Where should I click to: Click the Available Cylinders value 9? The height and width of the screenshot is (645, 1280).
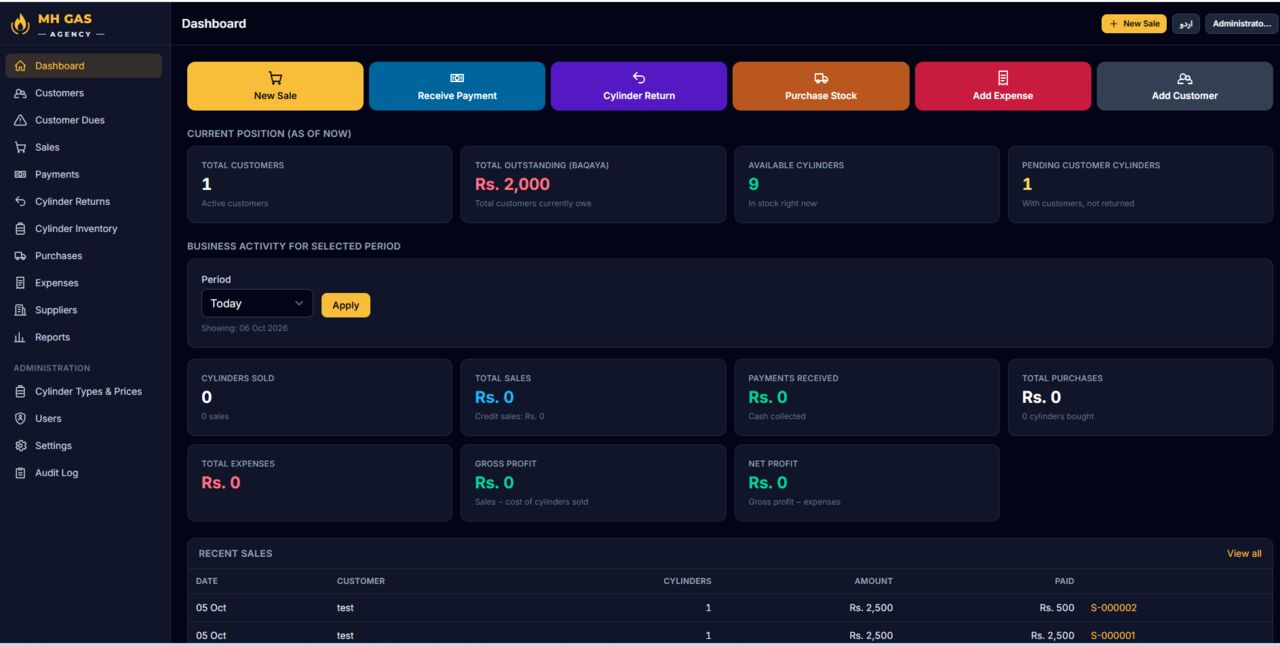point(754,184)
